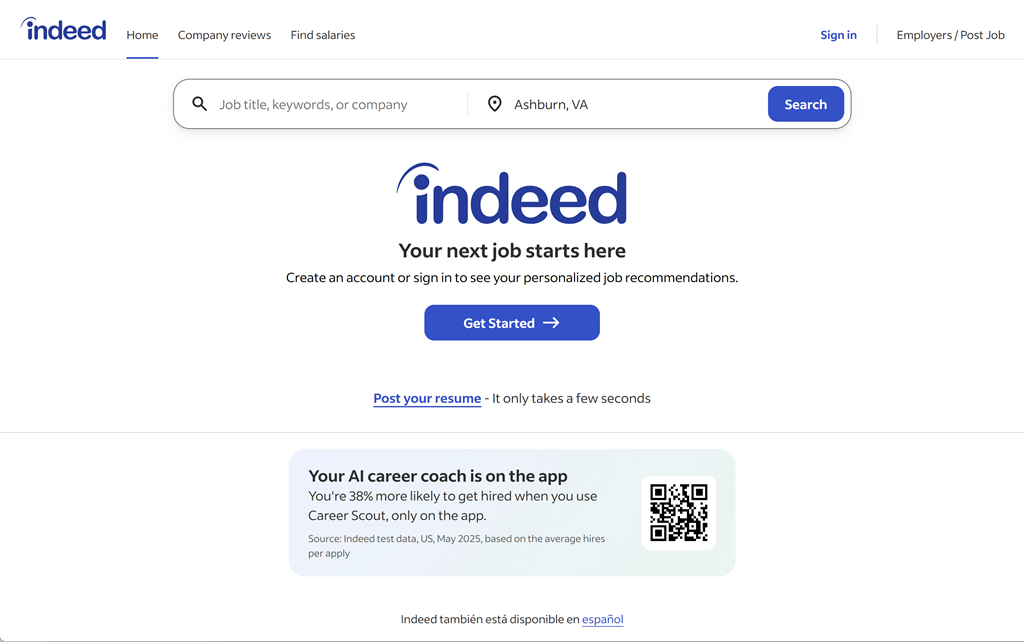Go to Company reviews
The image size is (1024, 642).
[x=224, y=35]
